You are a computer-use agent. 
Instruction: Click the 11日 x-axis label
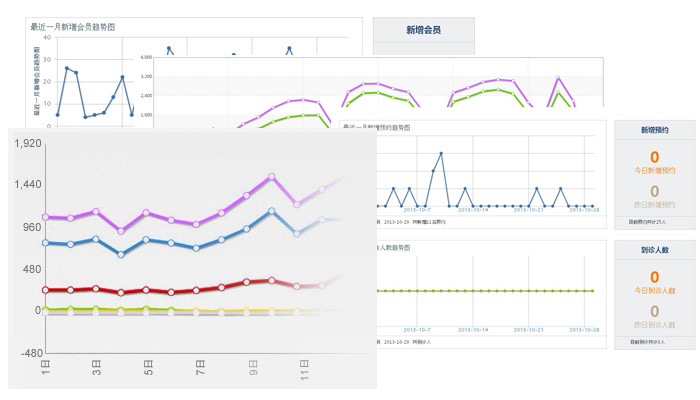point(304,367)
